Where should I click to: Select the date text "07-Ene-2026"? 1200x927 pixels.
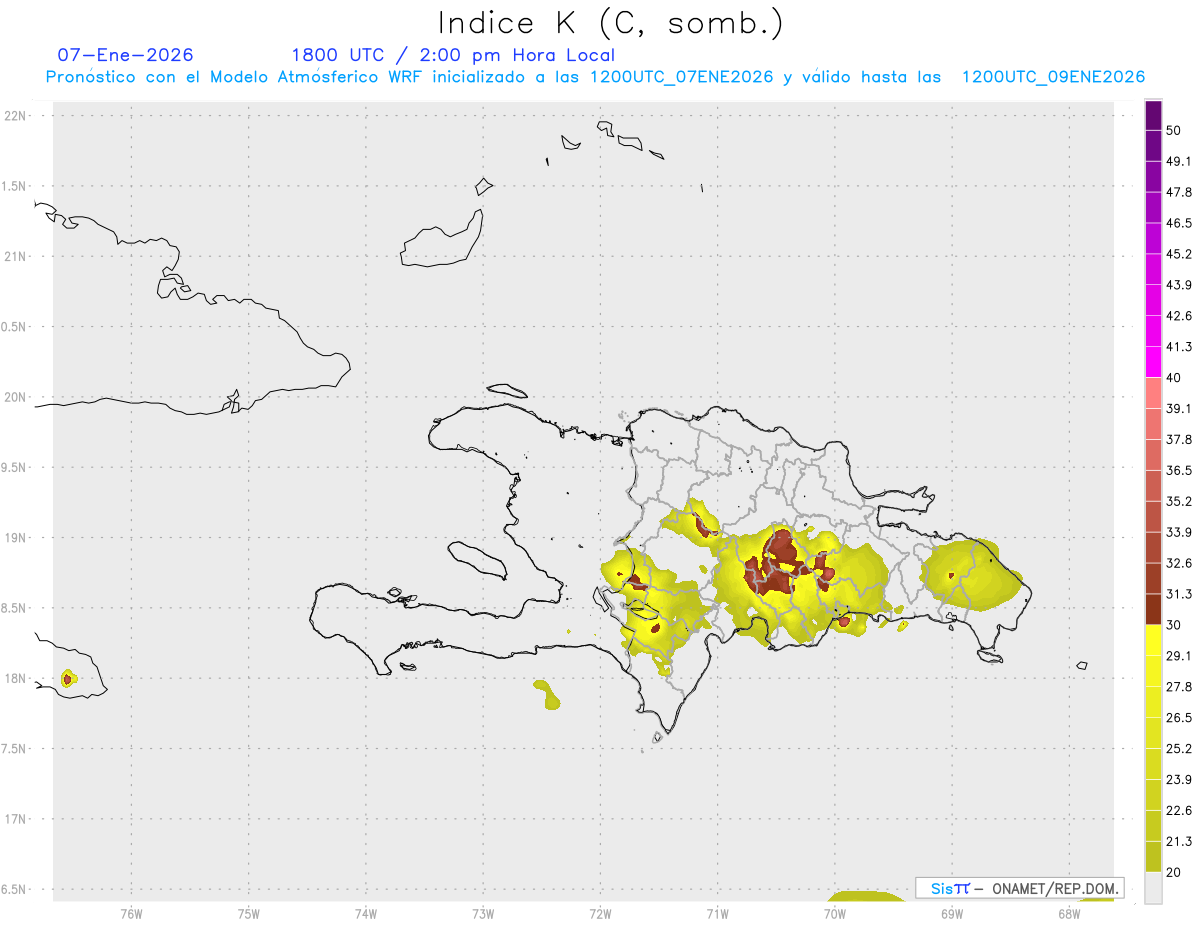(125, 55)
